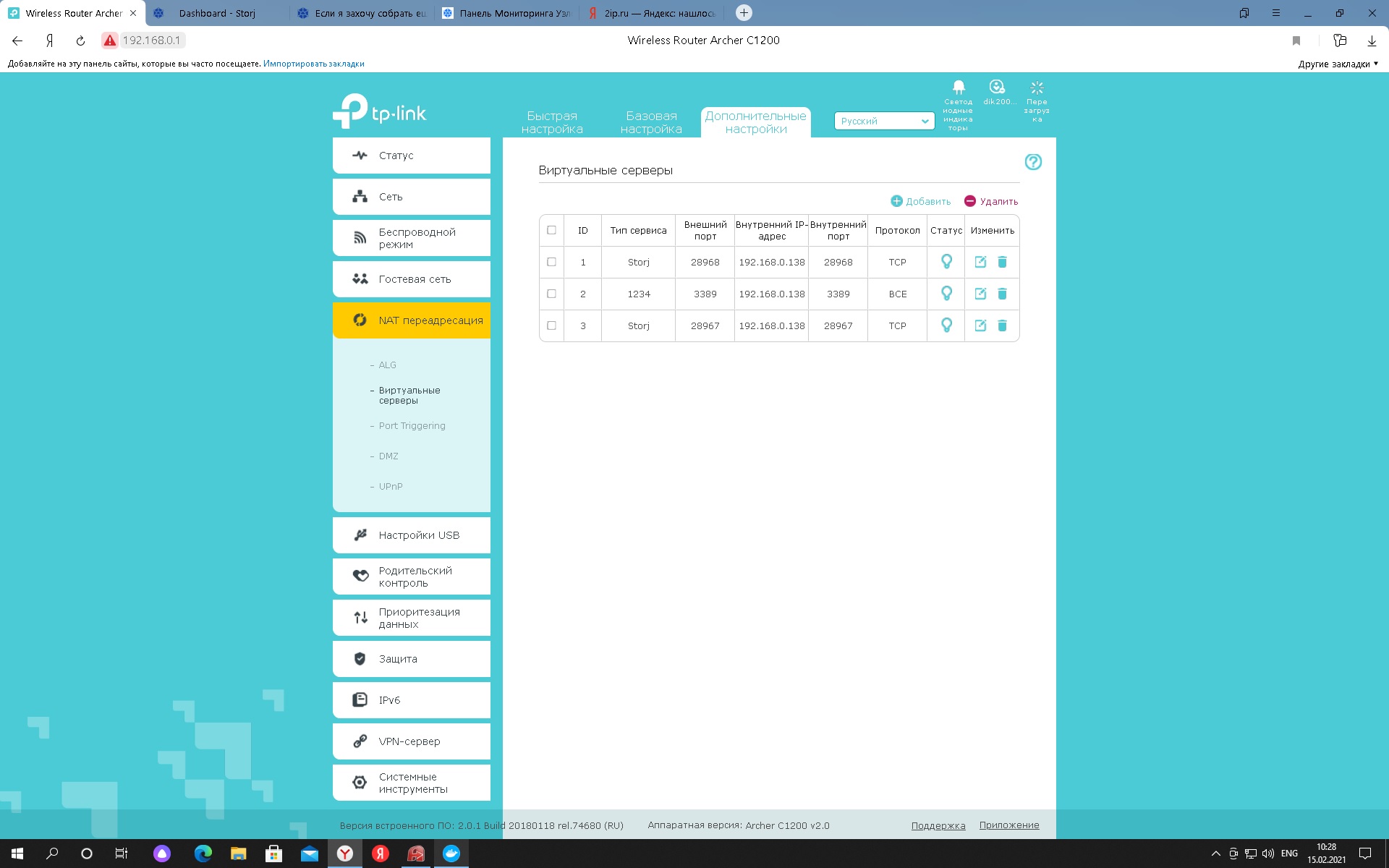Expand Системные инструменты sidebar section
This screenshot has height=868, width=1389.
pyautogui.click(x=412, y=783)
